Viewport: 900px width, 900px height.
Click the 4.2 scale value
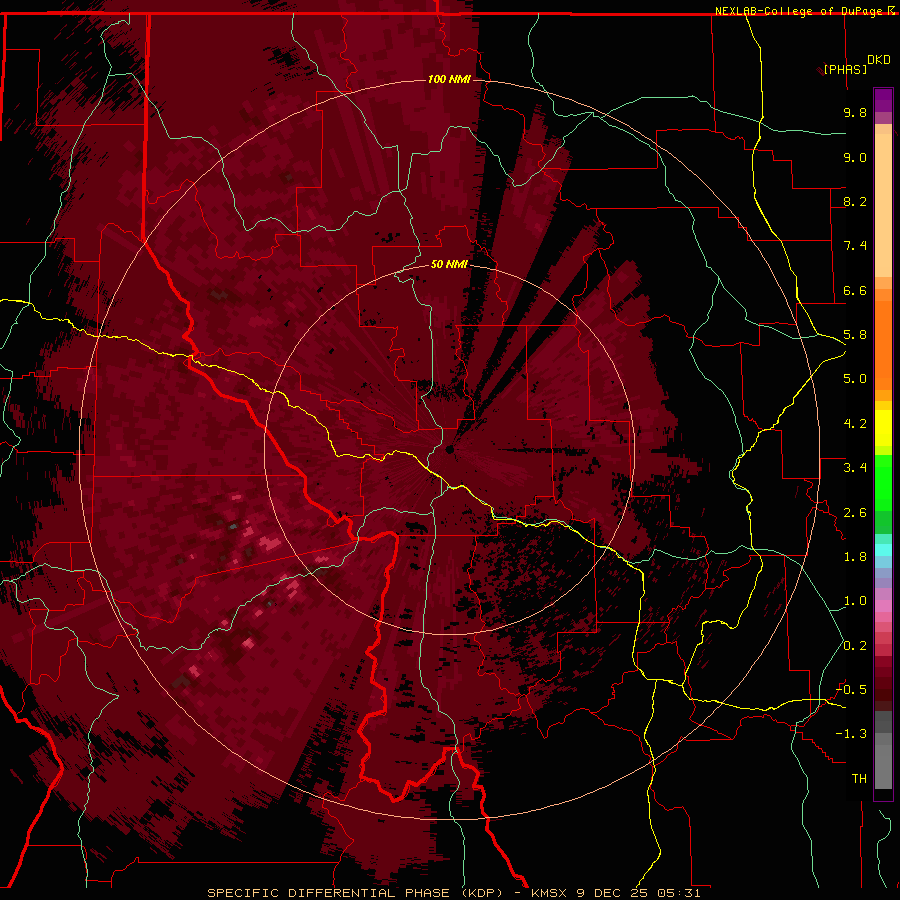[855, 424]
